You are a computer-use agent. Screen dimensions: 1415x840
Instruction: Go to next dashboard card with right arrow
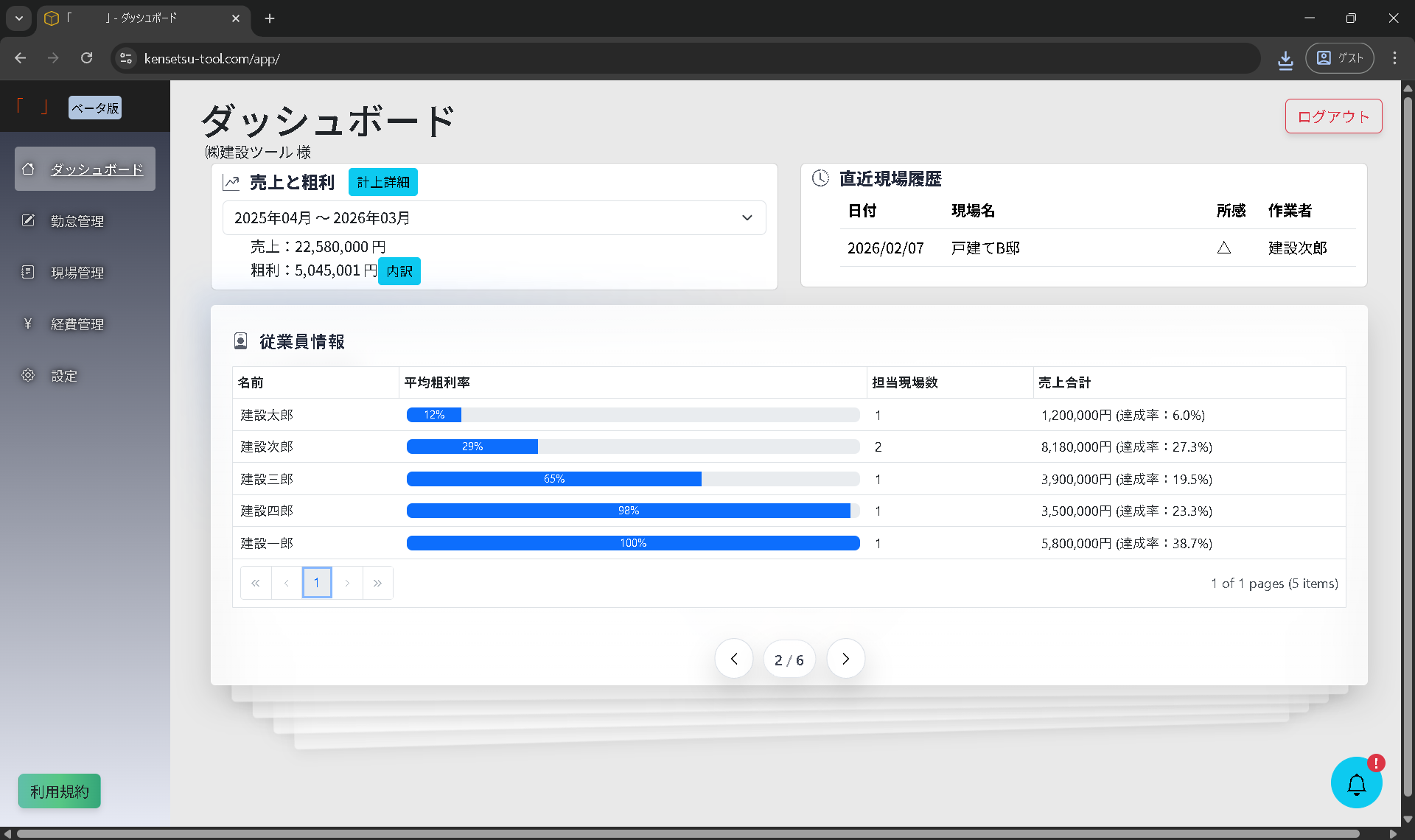845,659
